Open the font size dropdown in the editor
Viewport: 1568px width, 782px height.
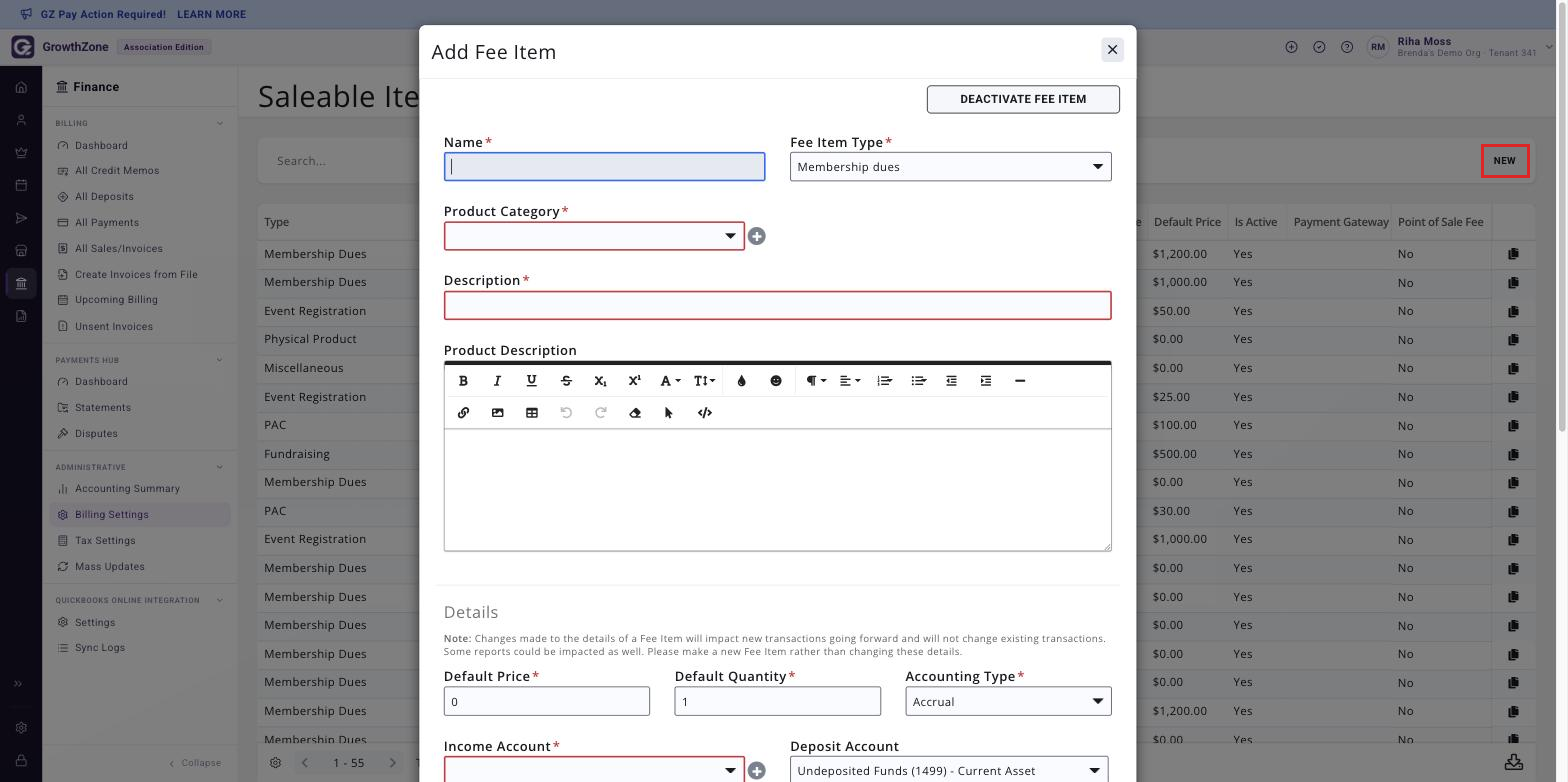pyautogui.click(x=705, y=381)
